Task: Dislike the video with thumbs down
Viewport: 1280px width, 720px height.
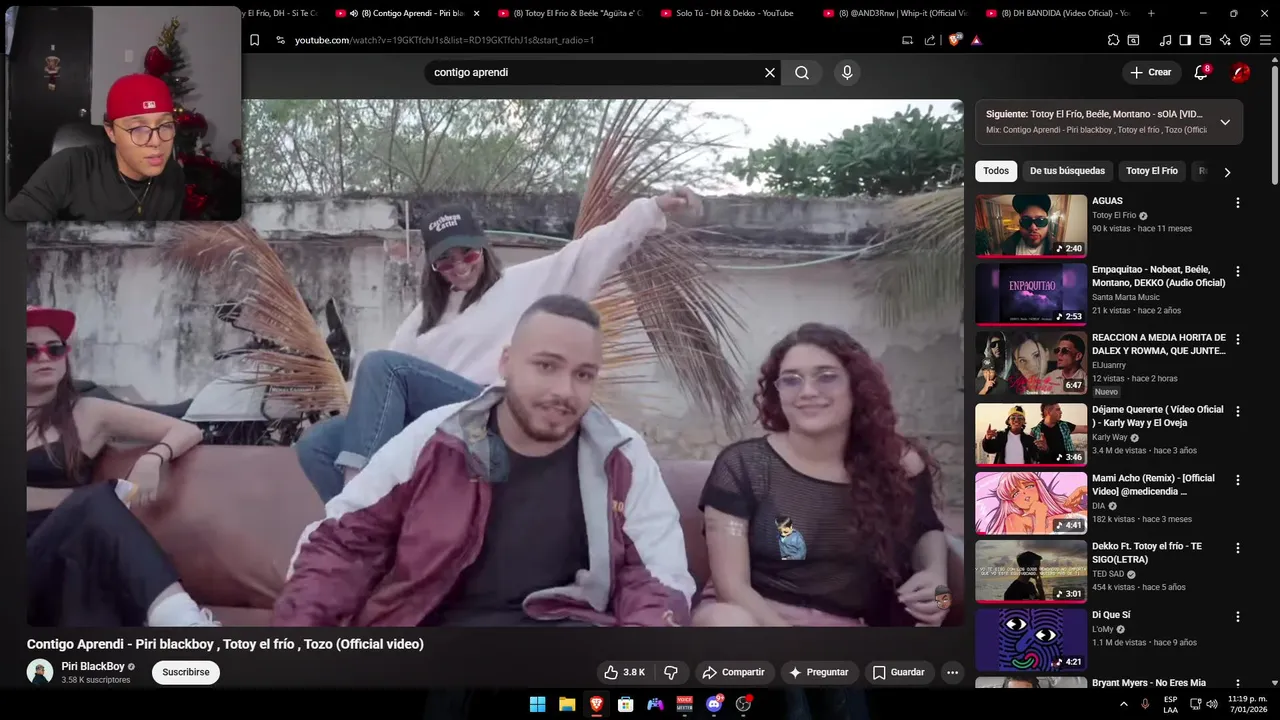Action: (x=671, y=672)
